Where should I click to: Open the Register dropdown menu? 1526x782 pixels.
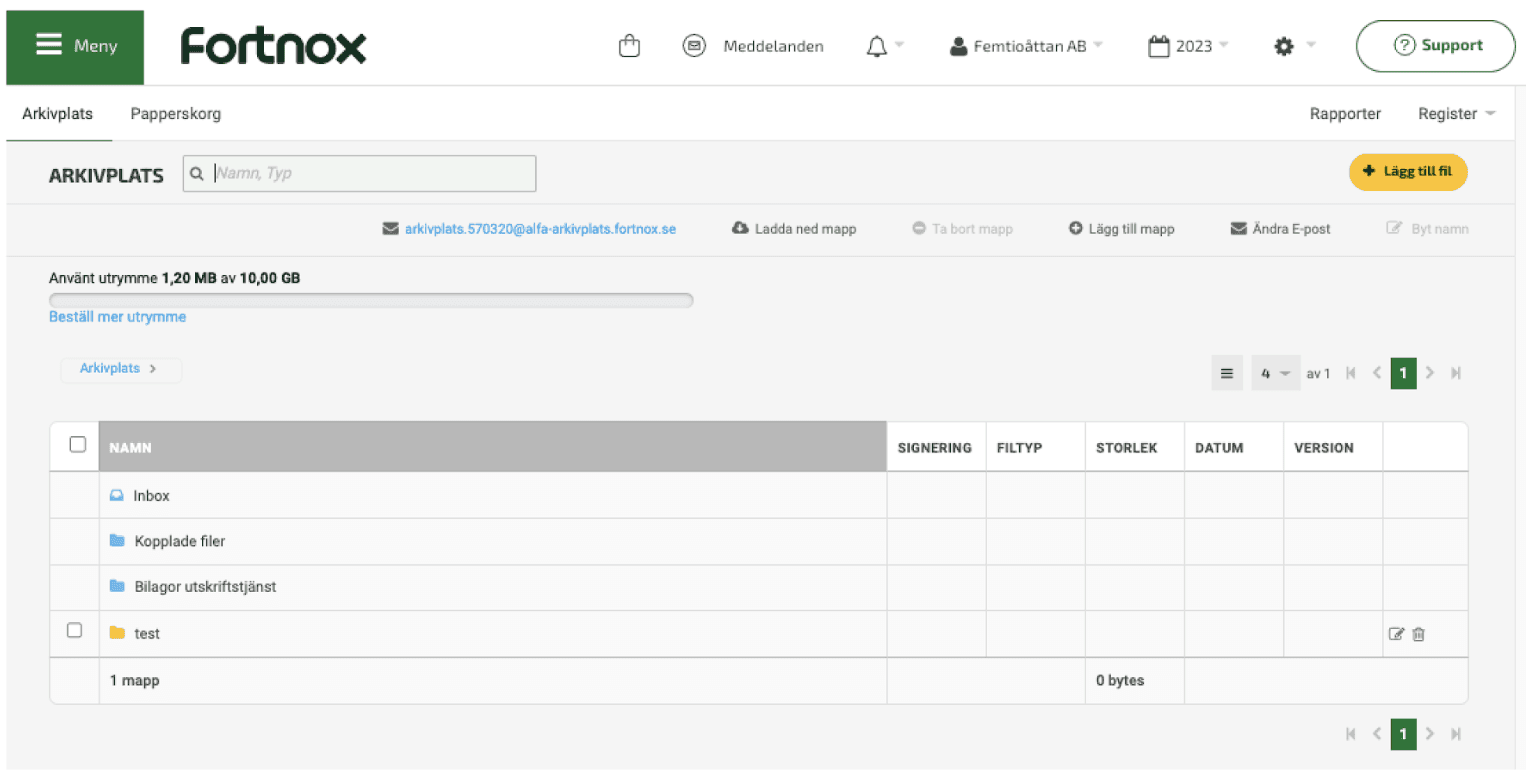[x=1456, y=114]
